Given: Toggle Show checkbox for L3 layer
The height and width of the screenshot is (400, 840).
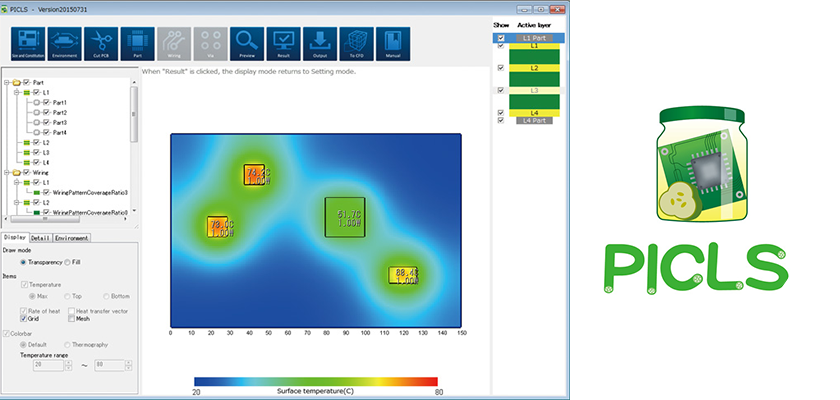Looking at the screenshot, I should [501, 90].
